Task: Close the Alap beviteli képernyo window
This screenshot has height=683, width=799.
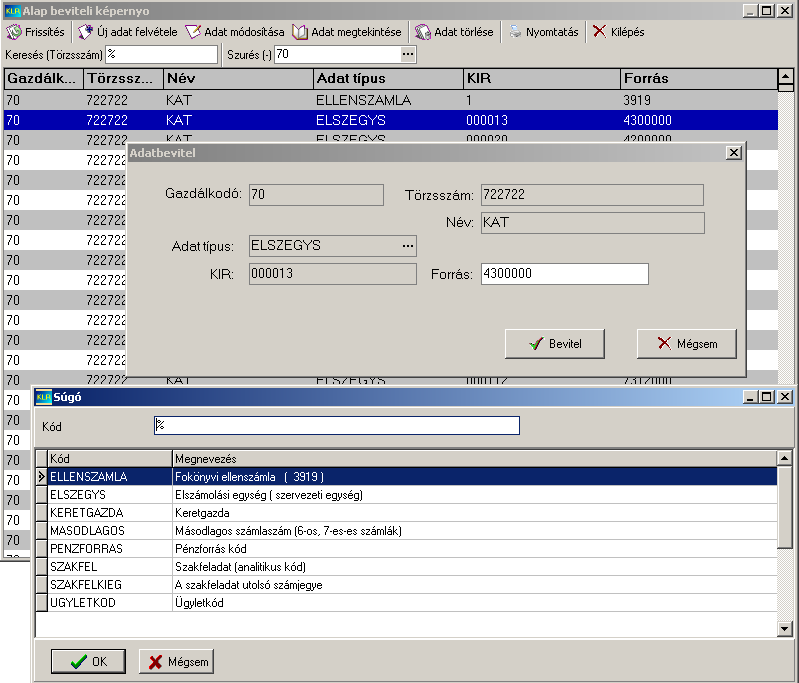Action: coord(785,11)
